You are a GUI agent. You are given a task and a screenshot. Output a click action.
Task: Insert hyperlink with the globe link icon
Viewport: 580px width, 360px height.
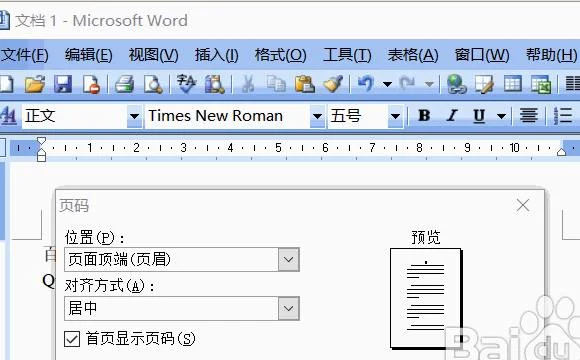tap(456, 84)
